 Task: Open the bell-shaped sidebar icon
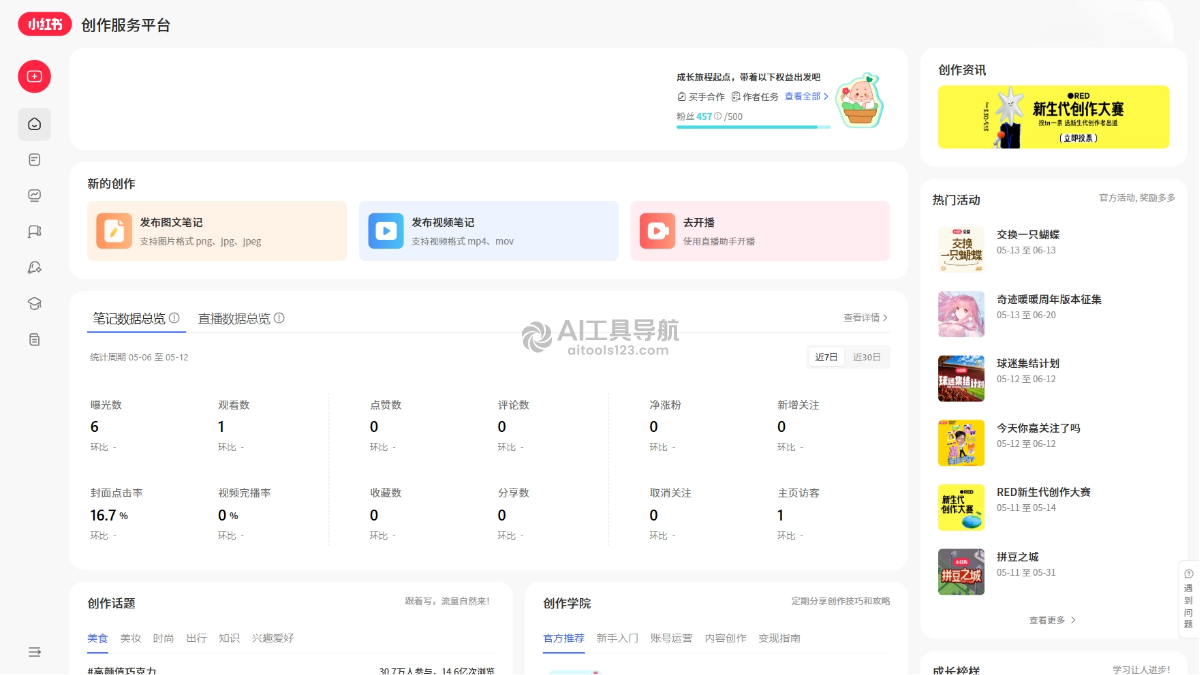point(34,267)
